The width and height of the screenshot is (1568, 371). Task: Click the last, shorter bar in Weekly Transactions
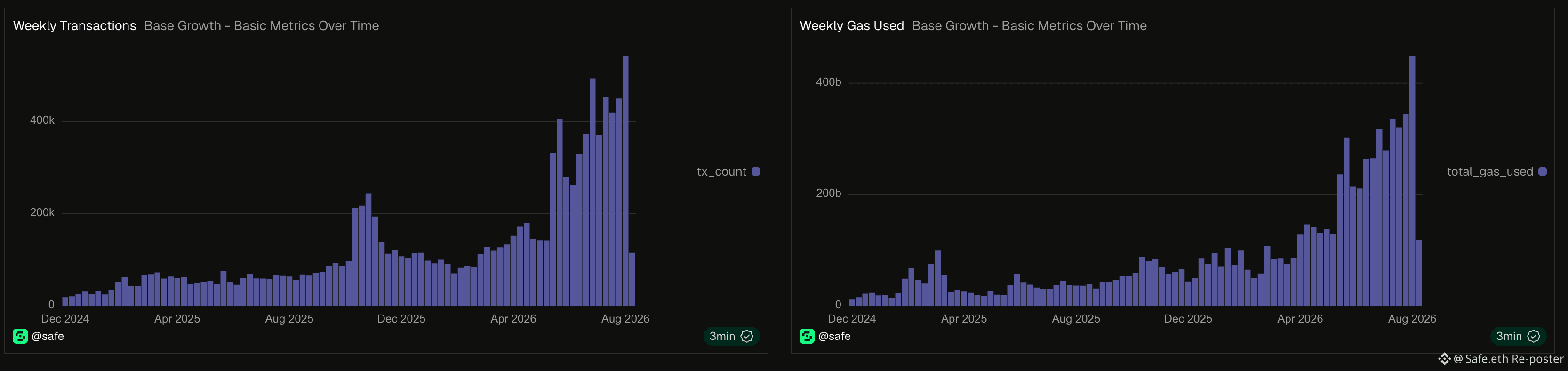[x=632, y=279]
